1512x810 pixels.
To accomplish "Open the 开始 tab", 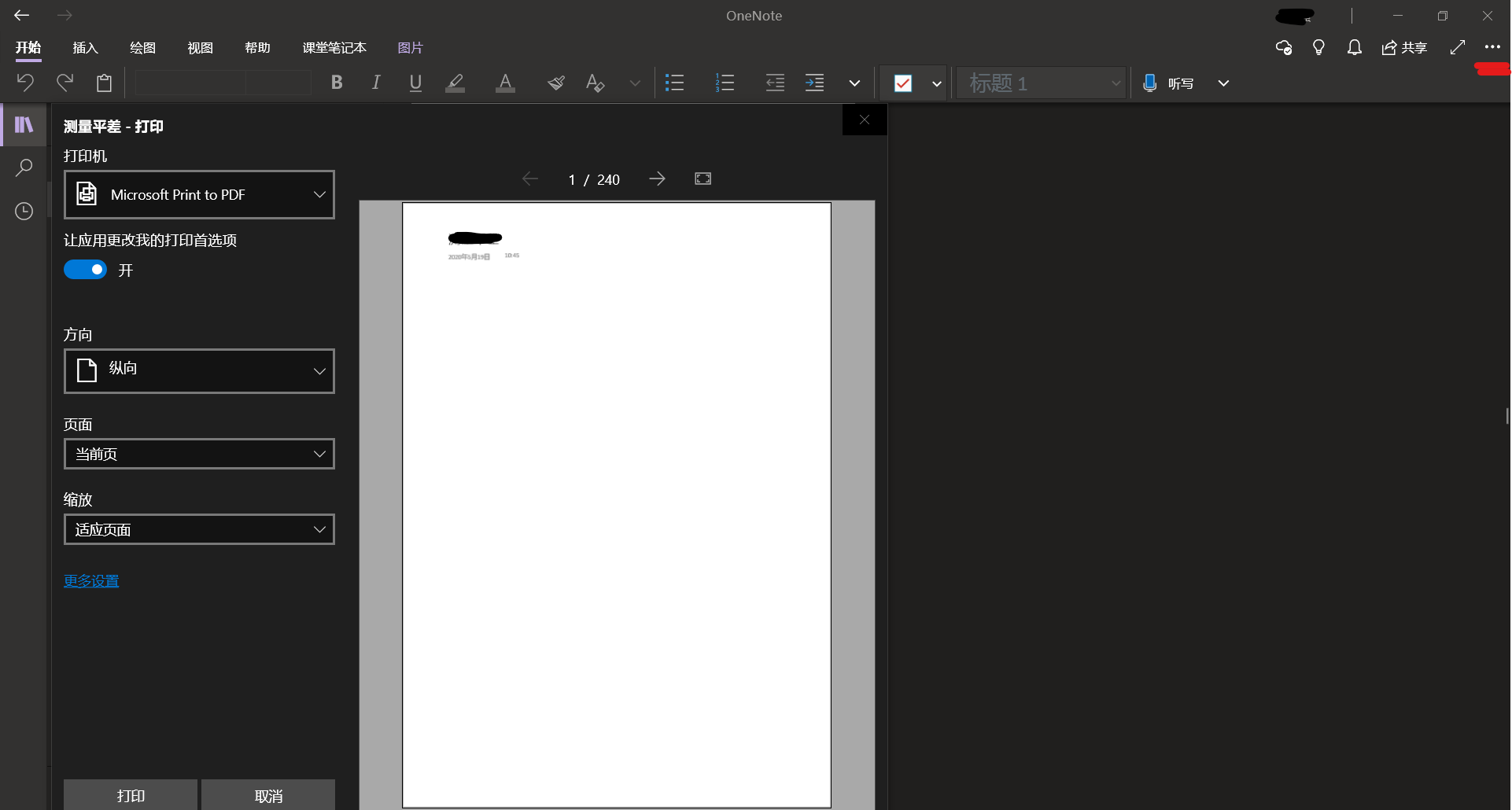I will coord(28,48).
